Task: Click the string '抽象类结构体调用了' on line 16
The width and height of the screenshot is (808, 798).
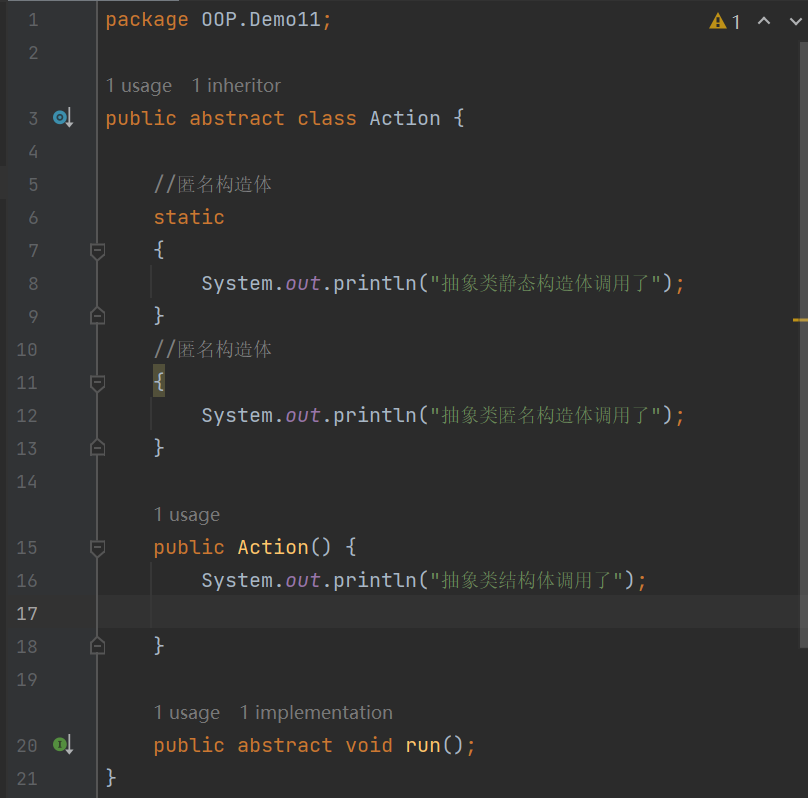Action: [527, 580]
